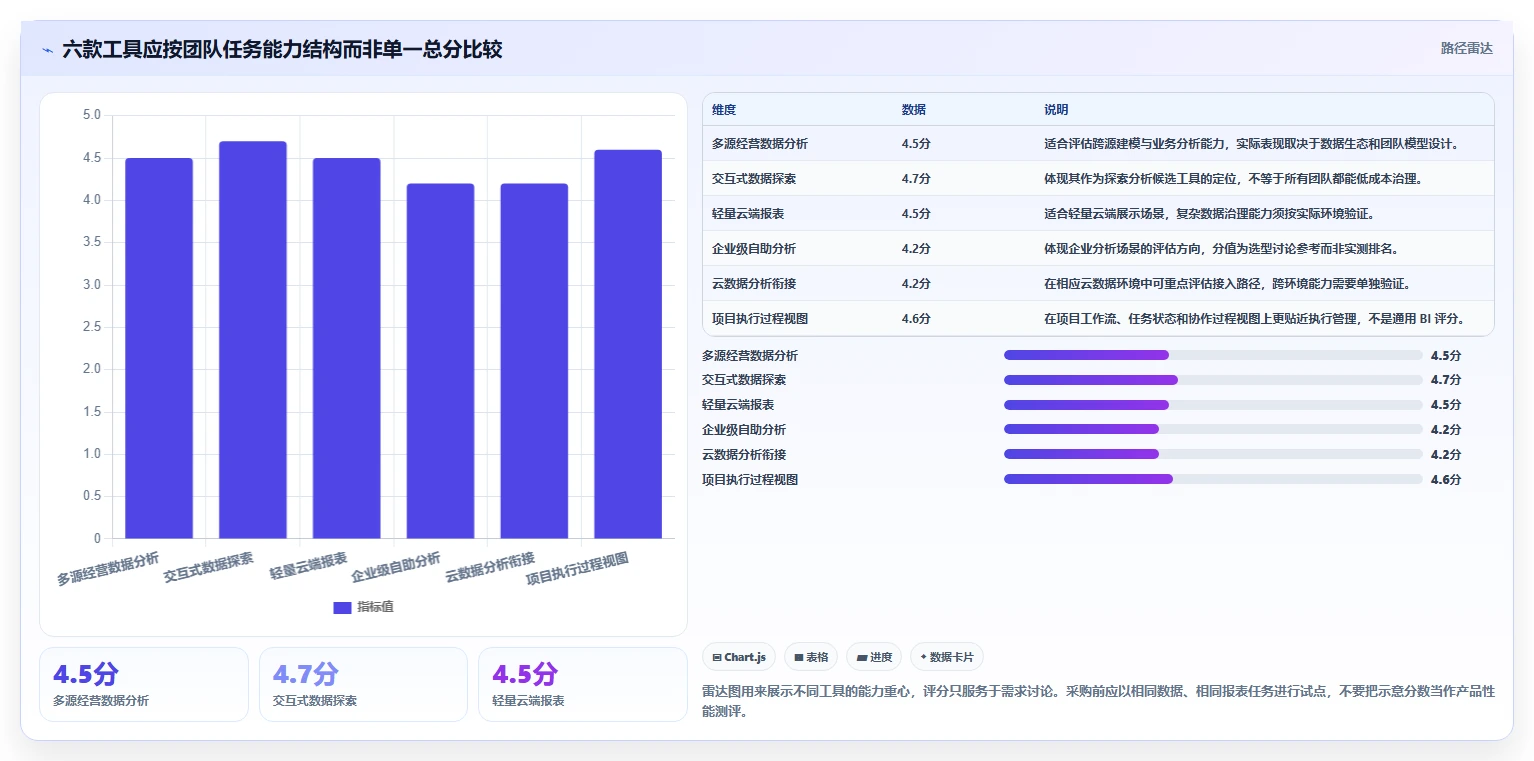Click the 5.0 y-axis label

pyautogui.click(x=92, y=115)
